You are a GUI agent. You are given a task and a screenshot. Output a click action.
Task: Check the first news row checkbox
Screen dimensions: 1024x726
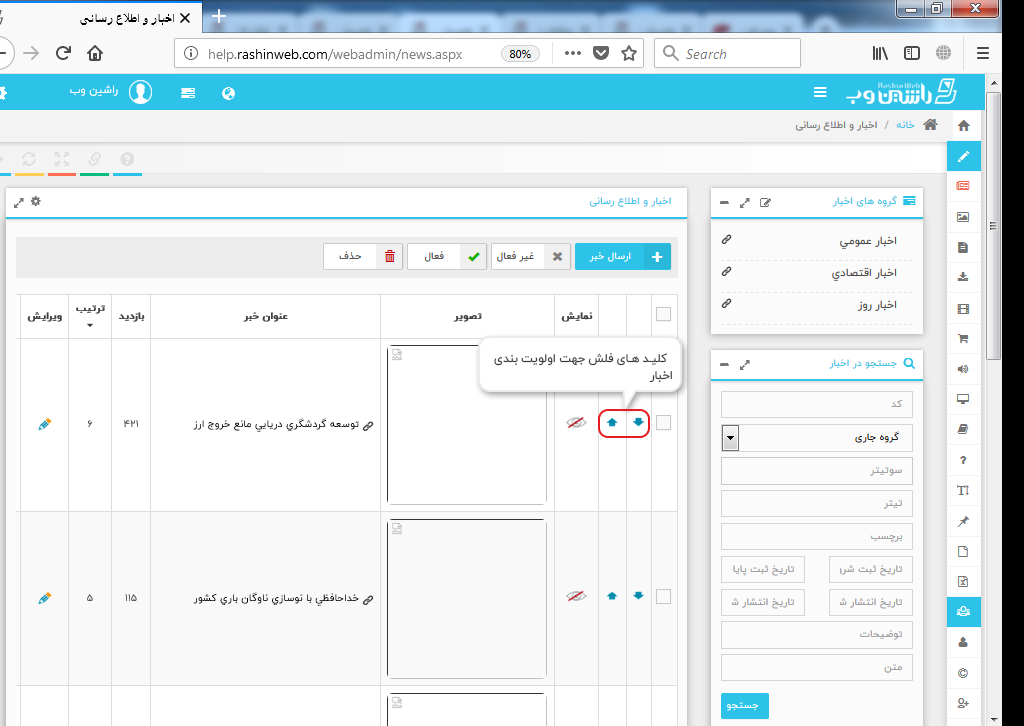click(x=664, y=423)
